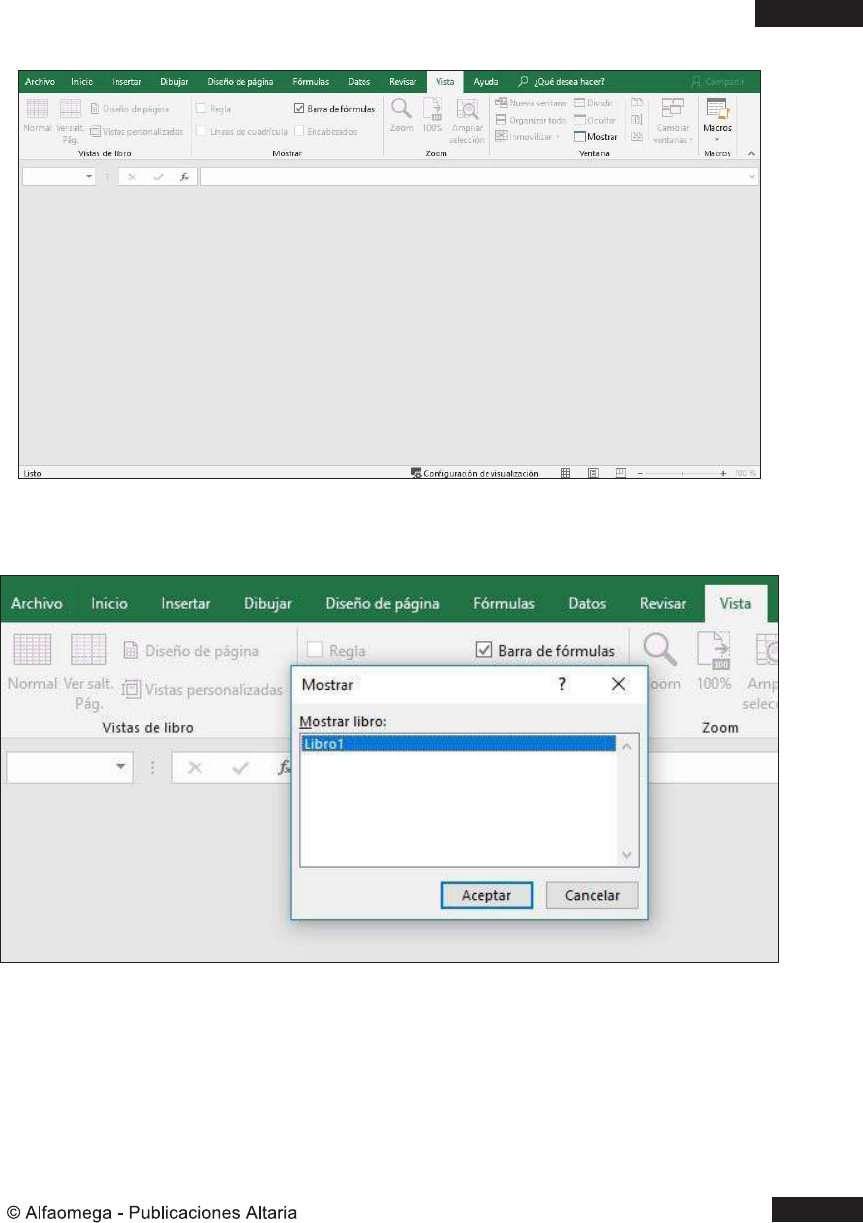Screen dimensions: 863x1223
Task: Click the Compartir button in the ribbon
Action: click(x=718, y=82)
